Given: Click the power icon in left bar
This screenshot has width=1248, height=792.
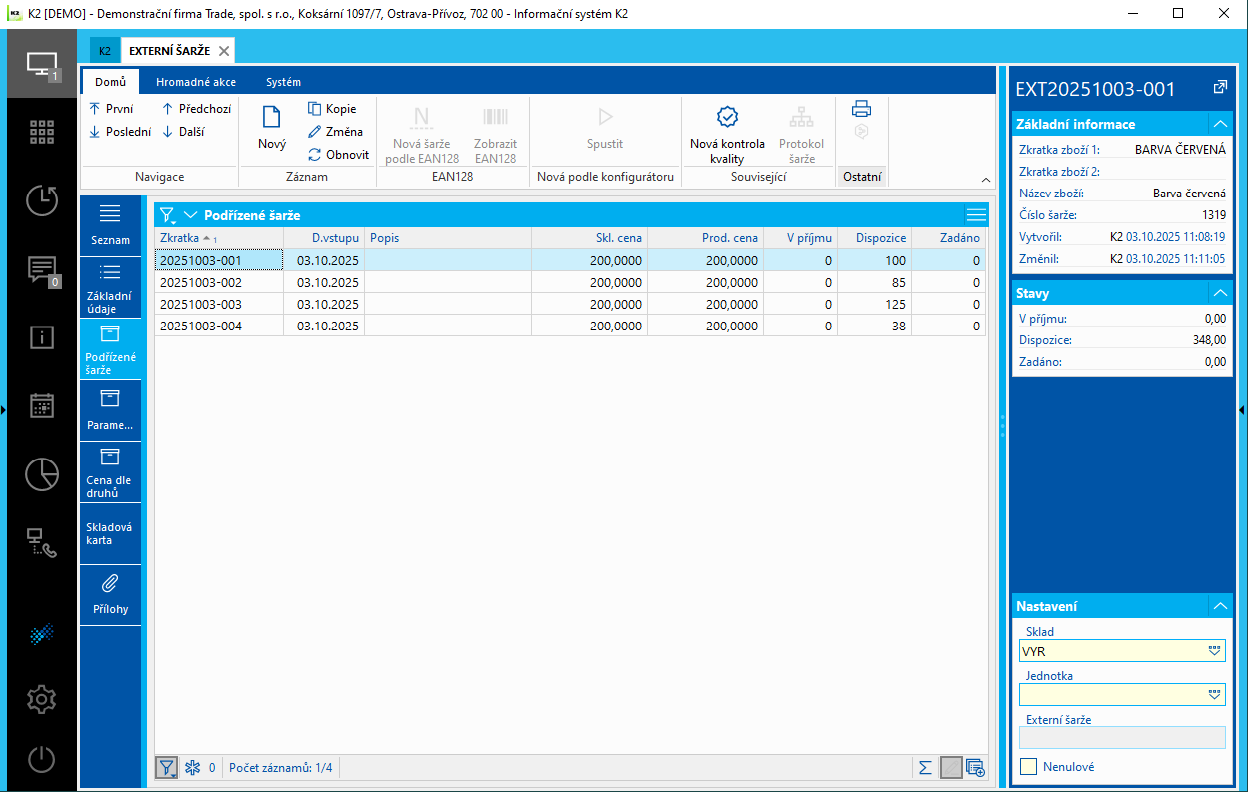Looking at the screenshot, I should (x=41, y=759).
